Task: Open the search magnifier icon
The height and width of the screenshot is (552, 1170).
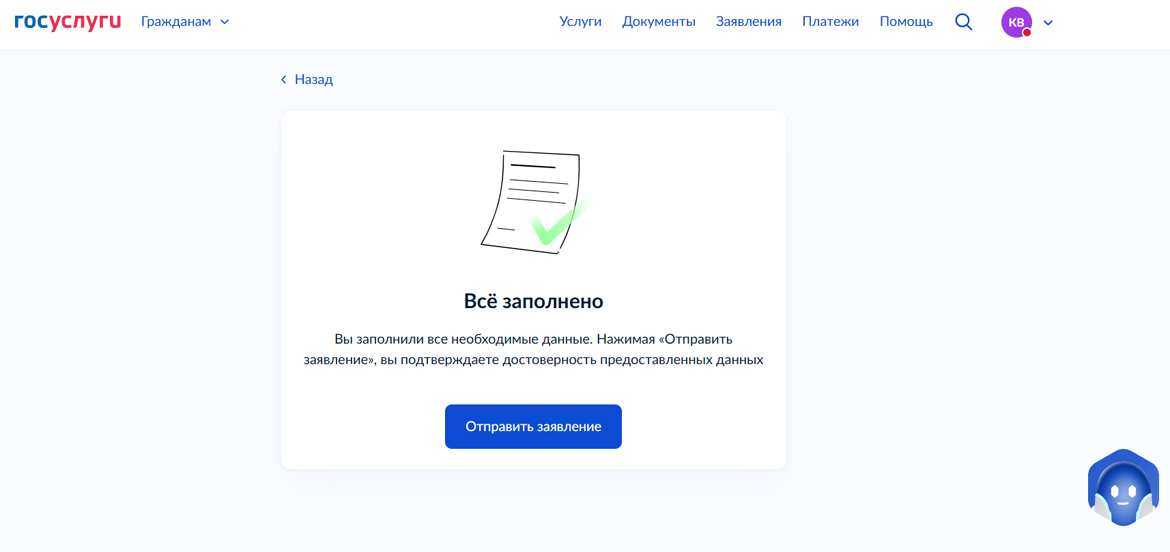Action: 963,22
